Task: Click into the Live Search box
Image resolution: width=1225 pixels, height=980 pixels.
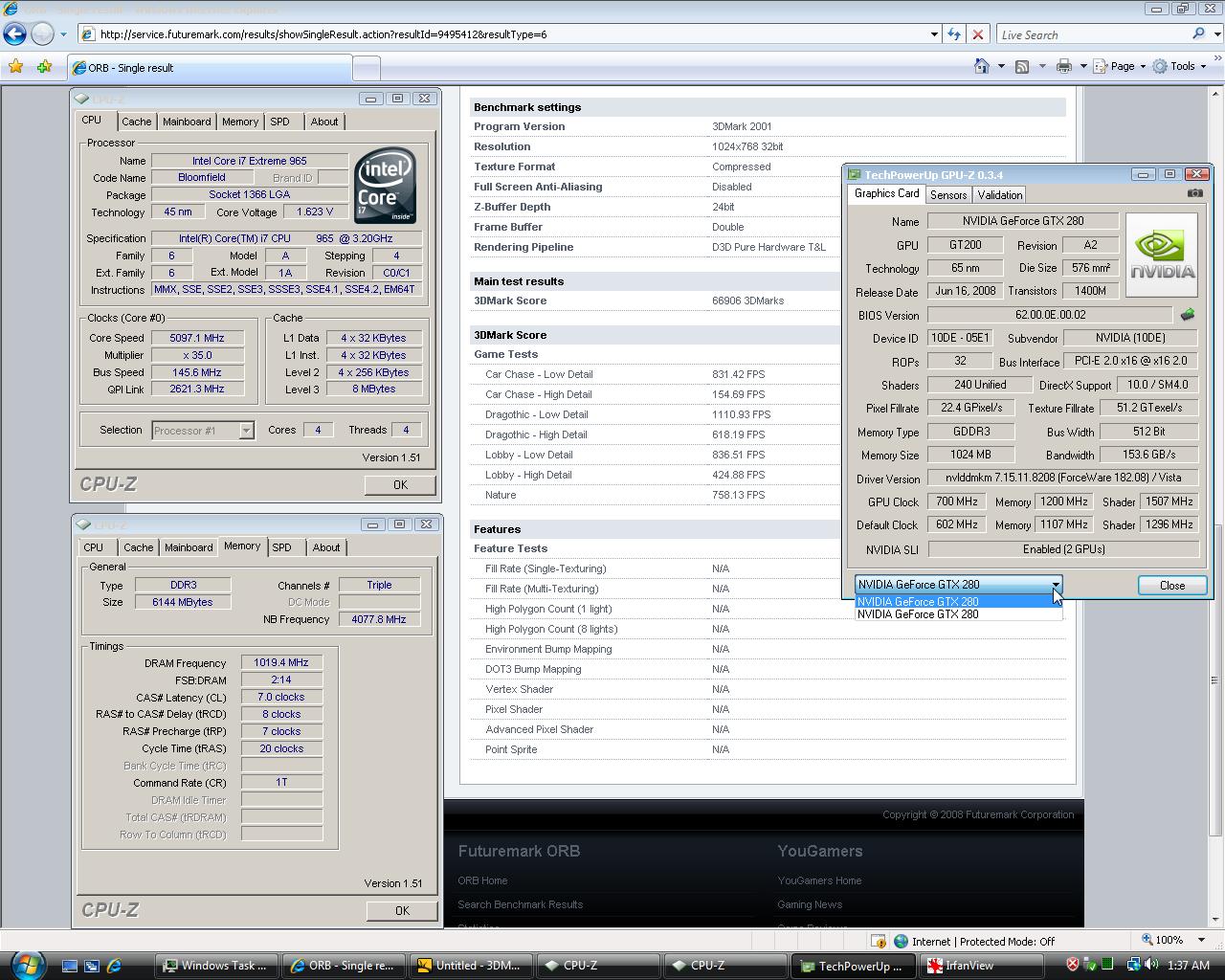Action: (x=1091, y=34)
